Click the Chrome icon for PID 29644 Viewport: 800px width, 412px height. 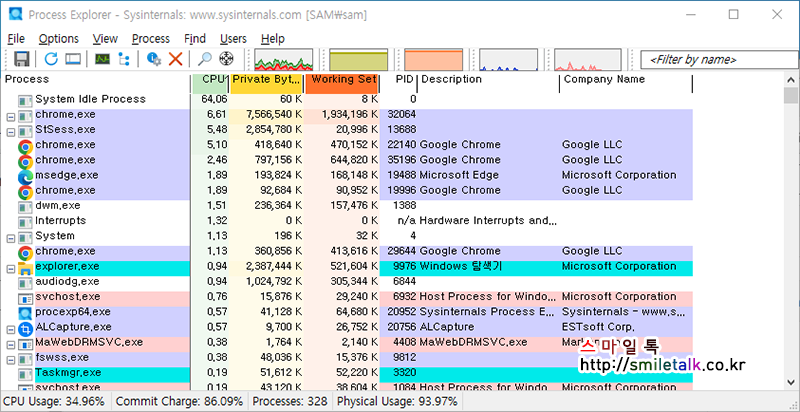[26, 253]
